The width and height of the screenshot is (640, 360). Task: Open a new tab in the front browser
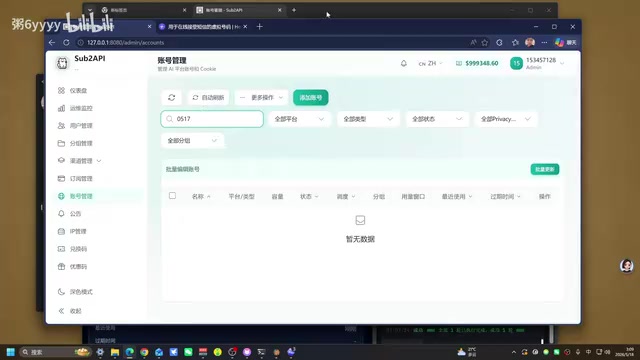coord(260,27)
